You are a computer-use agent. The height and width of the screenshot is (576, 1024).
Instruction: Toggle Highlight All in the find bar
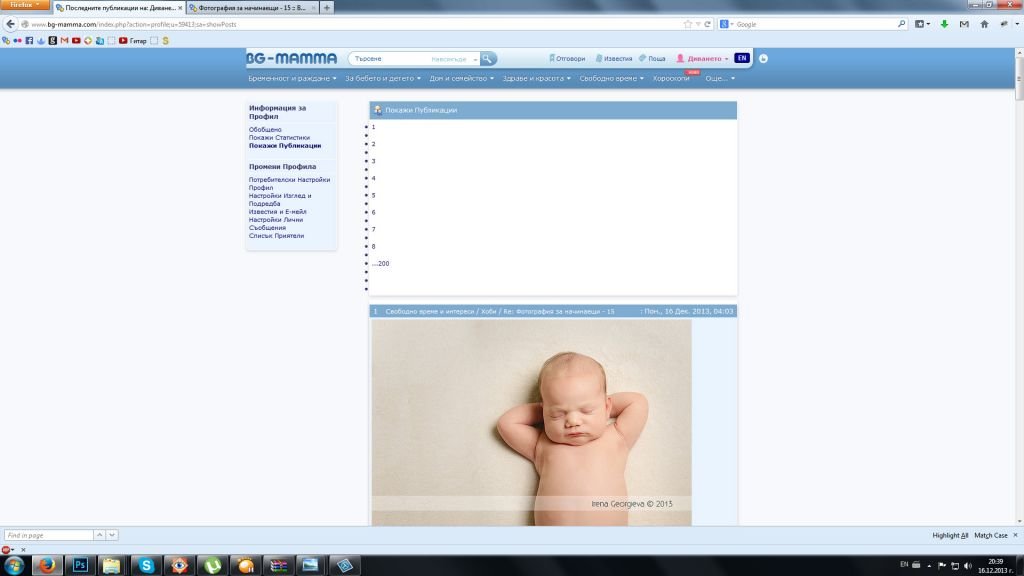point(950,535)
